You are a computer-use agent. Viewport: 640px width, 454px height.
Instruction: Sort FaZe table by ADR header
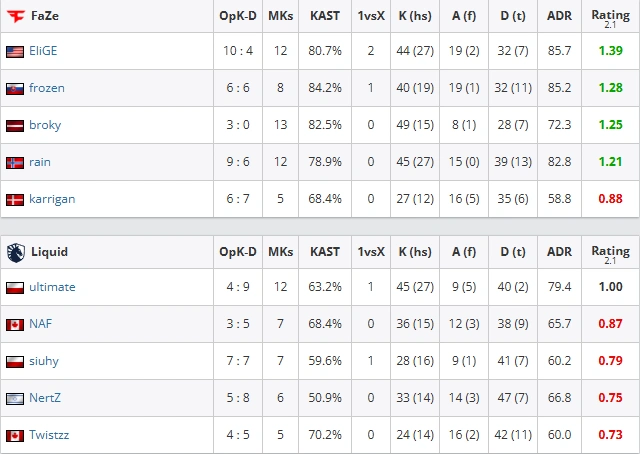pyautogui.click(x=559, y=16)
